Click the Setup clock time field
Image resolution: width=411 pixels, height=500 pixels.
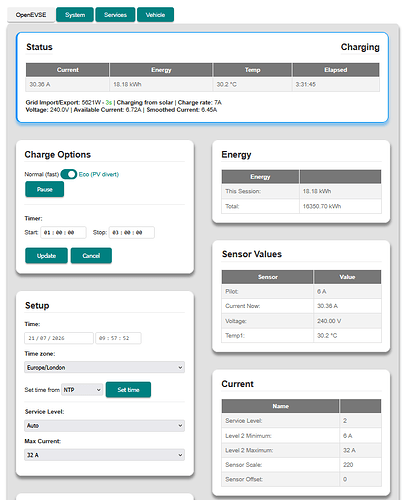click(118, 338)
